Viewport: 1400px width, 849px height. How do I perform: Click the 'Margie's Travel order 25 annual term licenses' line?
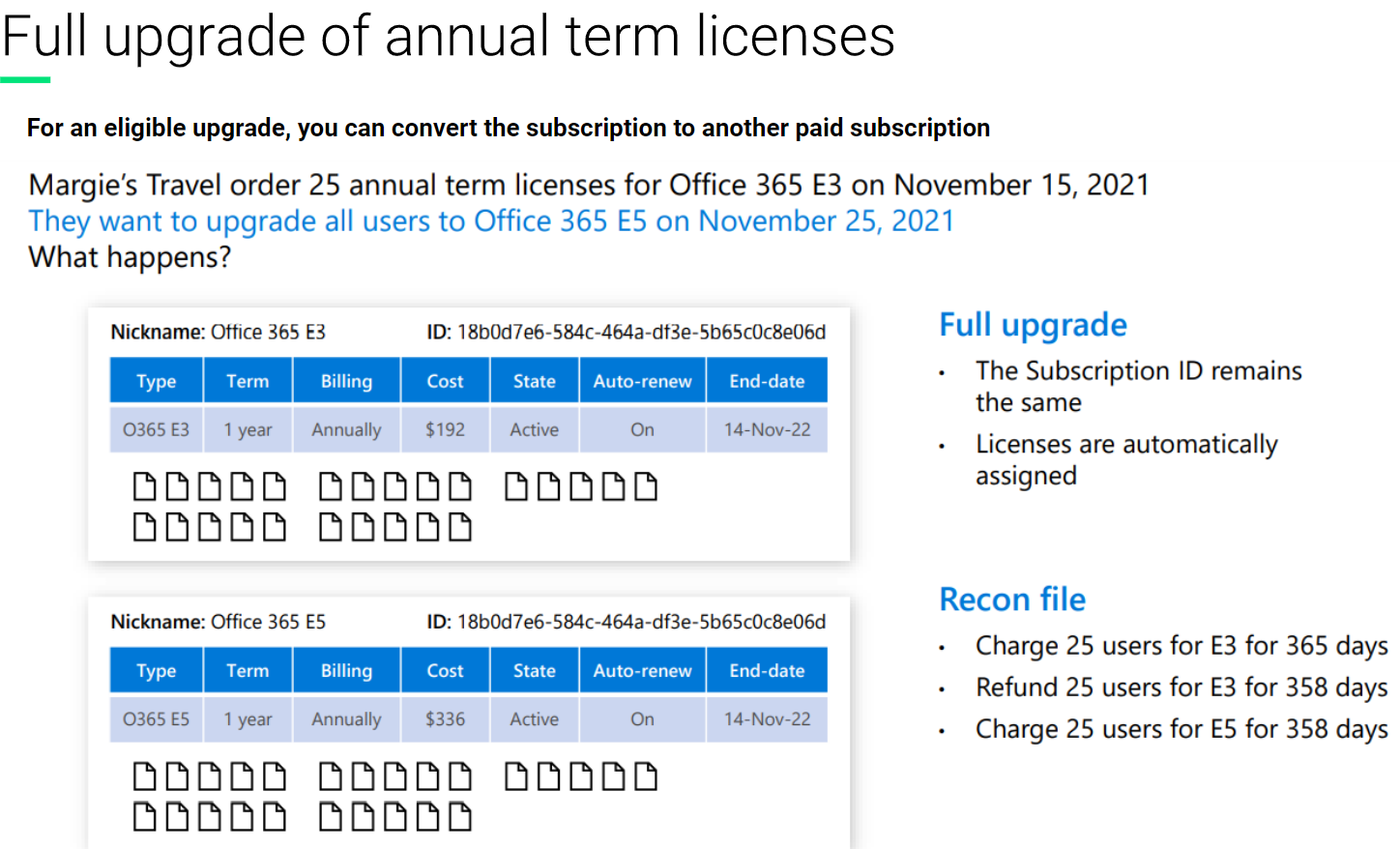tap(589, 185)
